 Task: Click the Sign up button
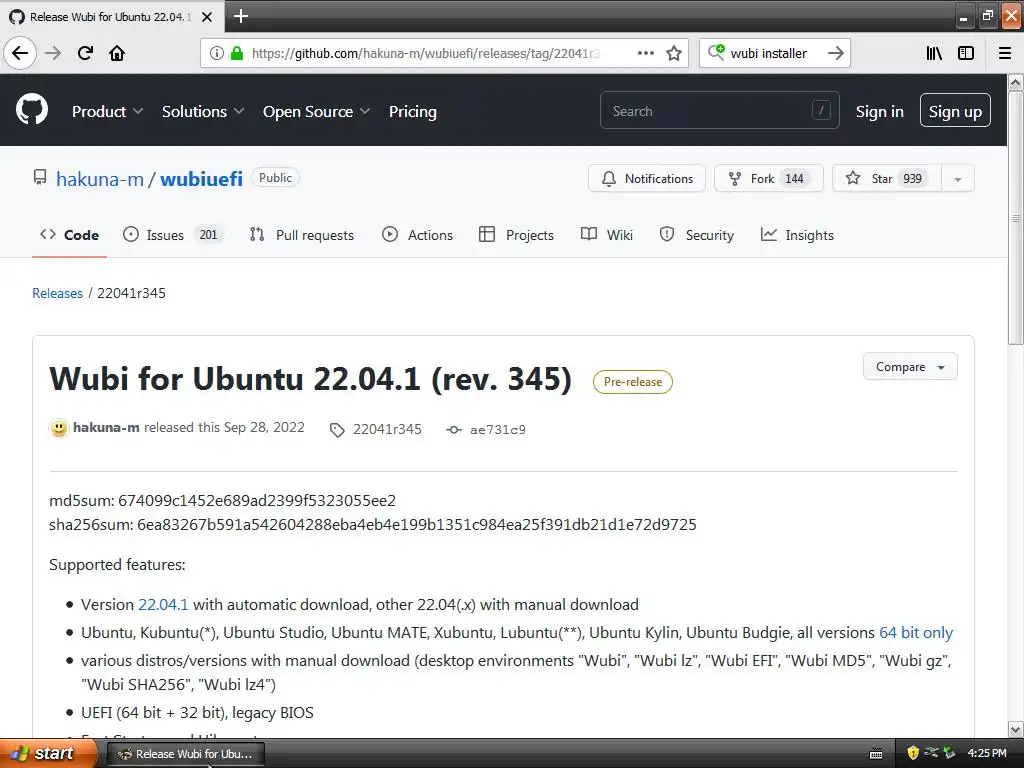pyautogui.click(x=955, y=111)
